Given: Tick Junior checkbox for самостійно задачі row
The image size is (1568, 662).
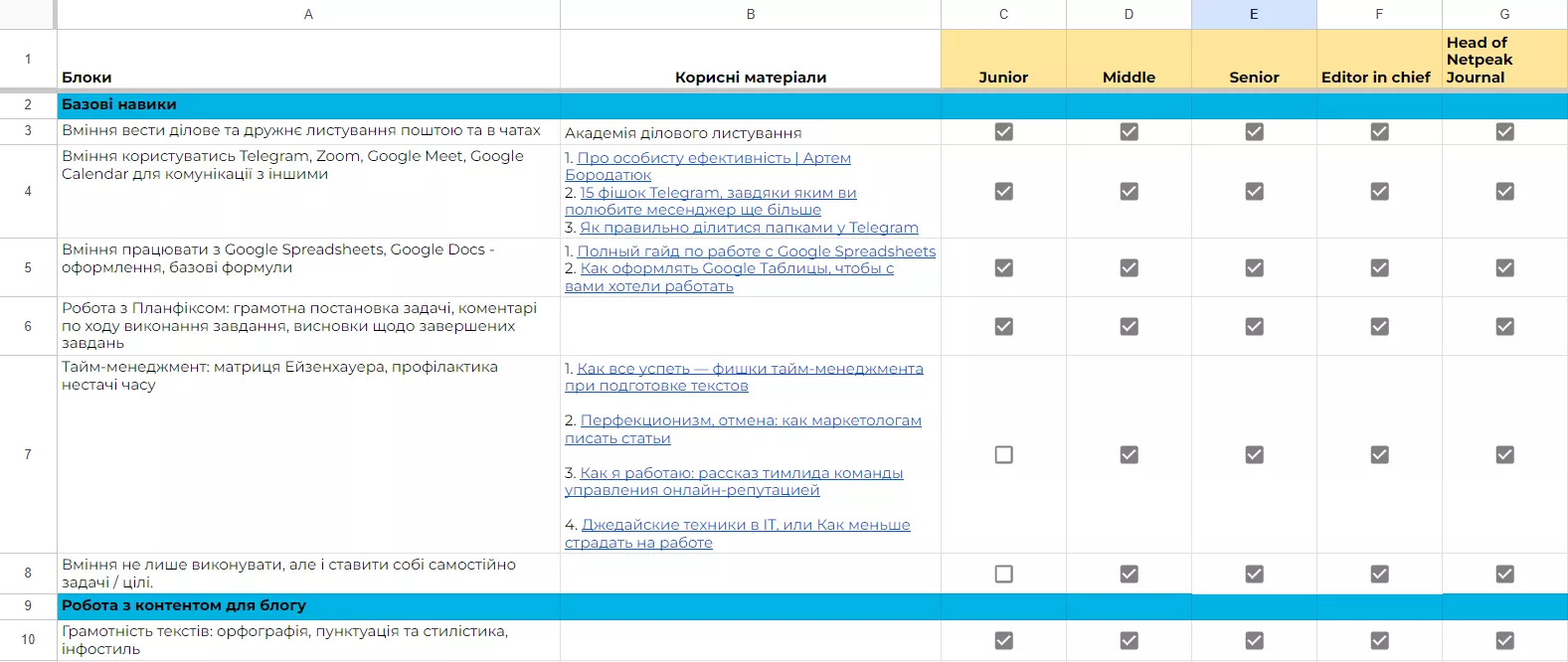Looking at the screenshot, I should click(x=1003, y=574).
